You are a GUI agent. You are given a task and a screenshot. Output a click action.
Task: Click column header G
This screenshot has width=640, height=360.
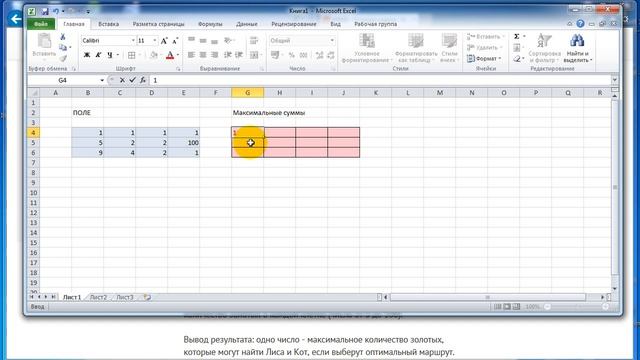point(247,93)
